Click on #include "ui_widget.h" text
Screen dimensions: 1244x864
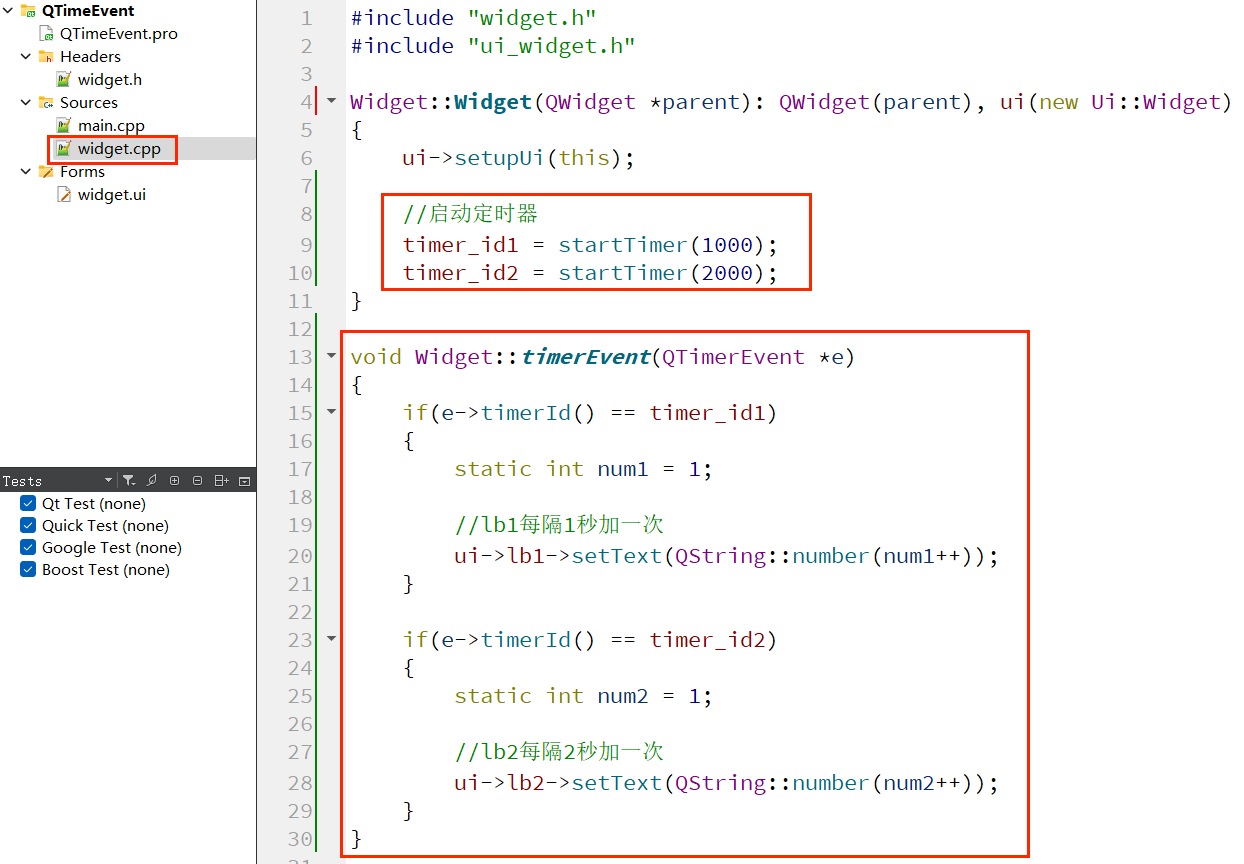pos(493,46)
